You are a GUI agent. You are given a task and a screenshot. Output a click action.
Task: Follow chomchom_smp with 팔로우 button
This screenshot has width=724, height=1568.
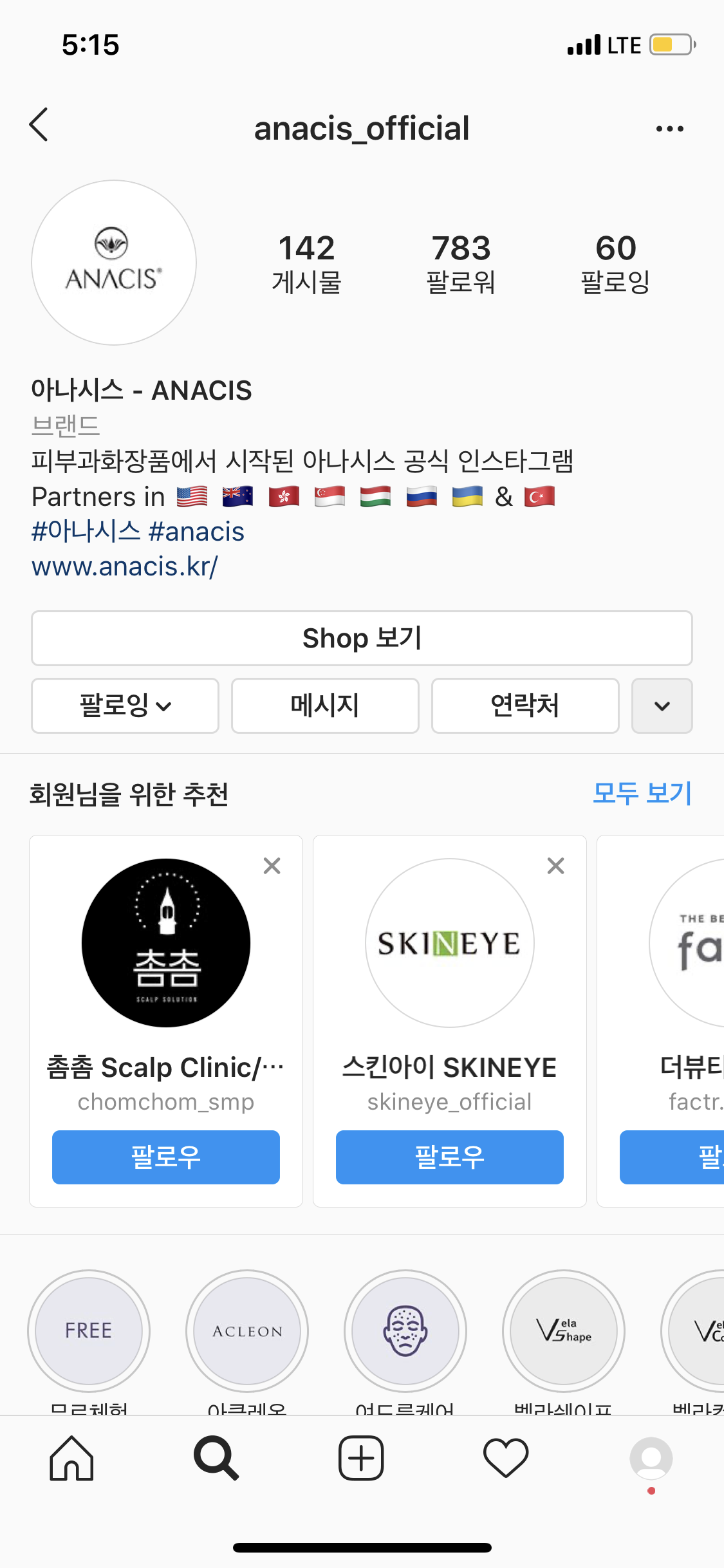tap(166, 1157)
